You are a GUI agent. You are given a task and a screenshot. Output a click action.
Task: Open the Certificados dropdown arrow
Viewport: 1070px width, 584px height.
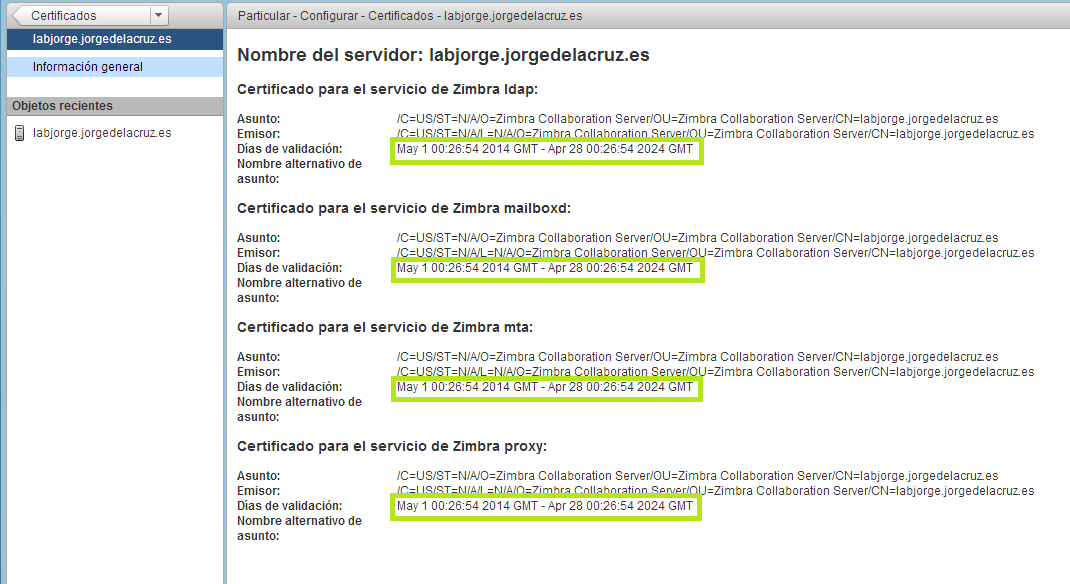(x=158, y=15)
